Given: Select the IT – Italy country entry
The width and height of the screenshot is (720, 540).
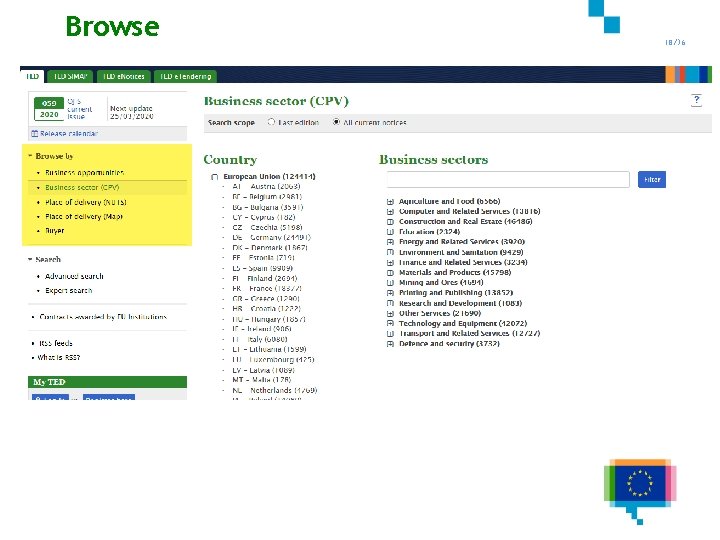Looking at the screenshot, I should [260, 339].
